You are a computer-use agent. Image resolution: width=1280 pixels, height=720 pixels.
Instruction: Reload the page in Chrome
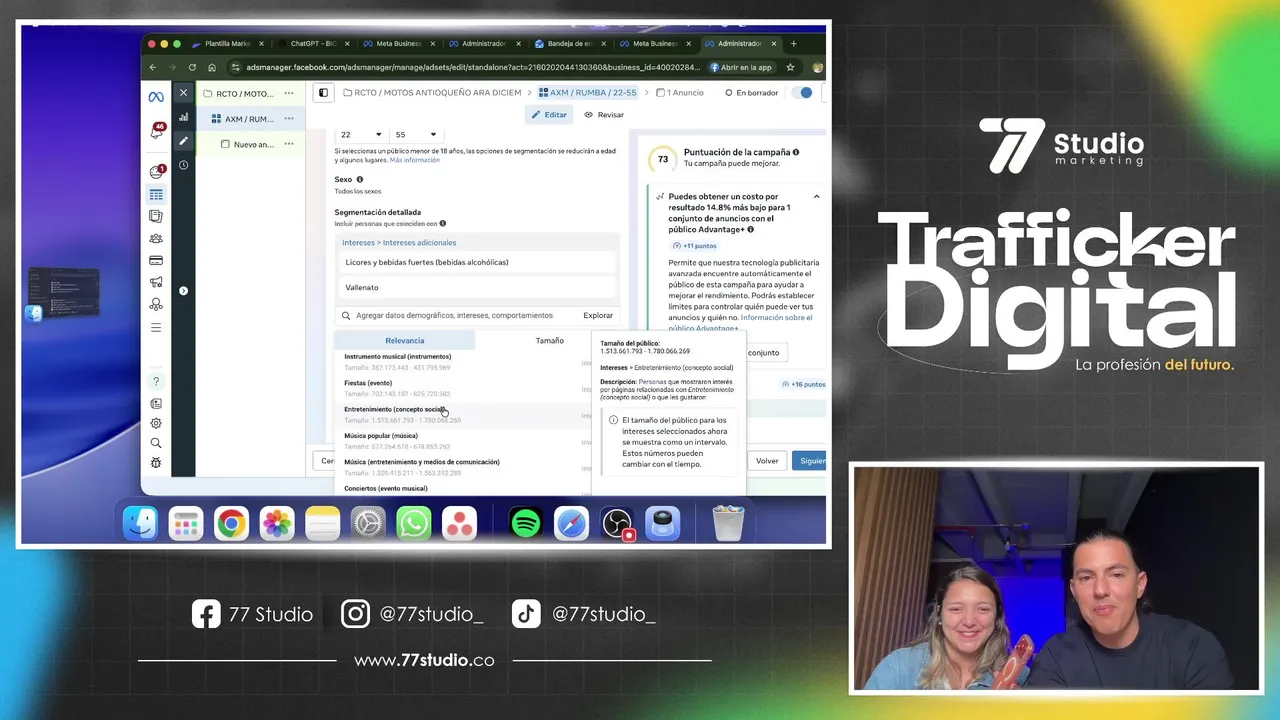191,67
